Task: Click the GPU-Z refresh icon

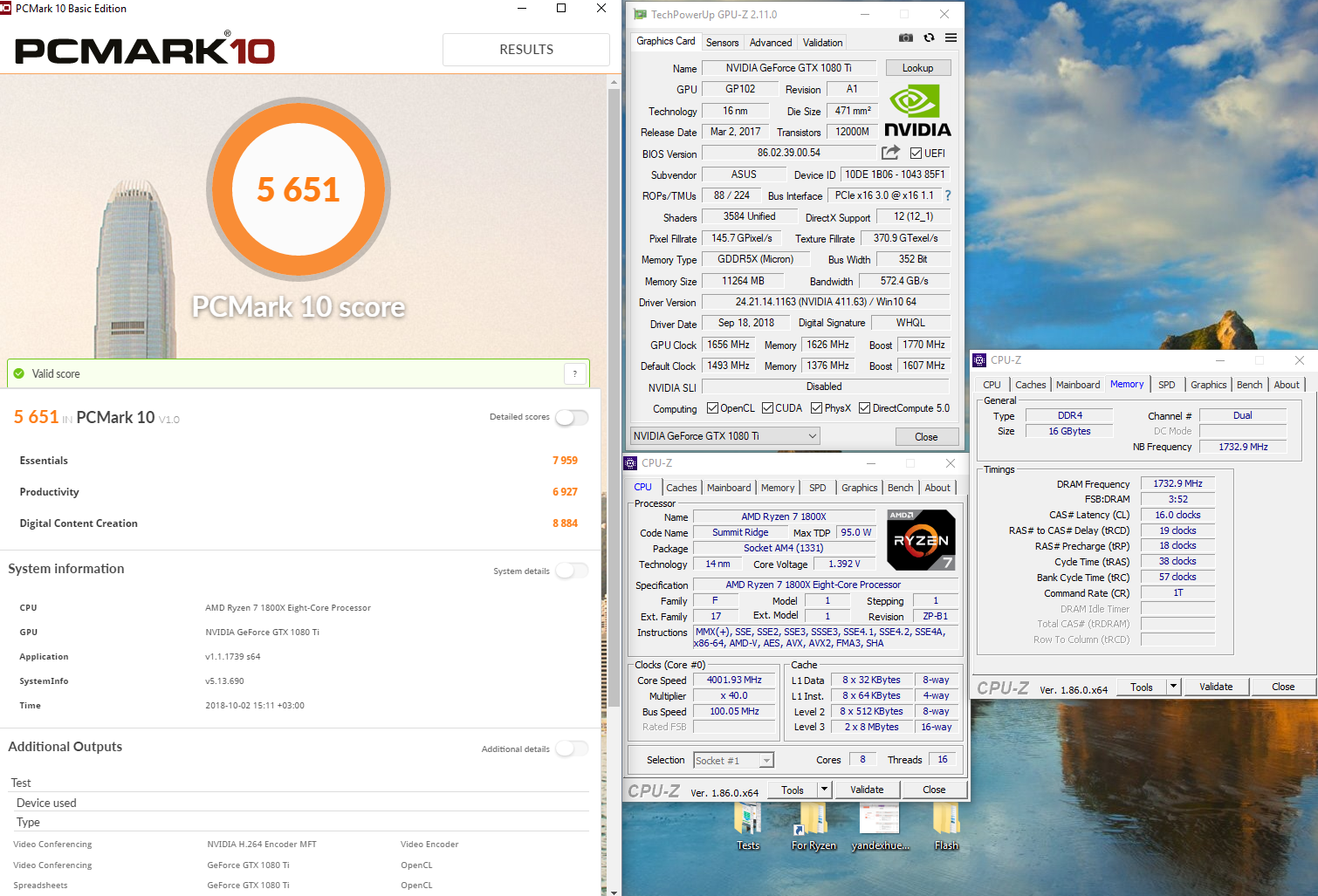Action: (929, 38)
